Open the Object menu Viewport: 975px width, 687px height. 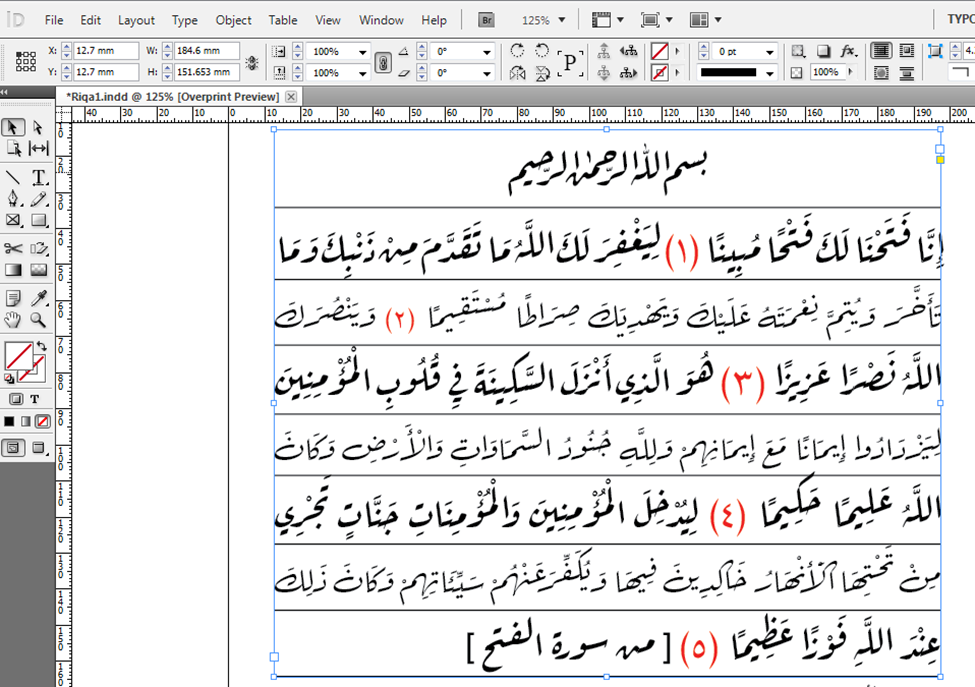[x=233, y=20]
